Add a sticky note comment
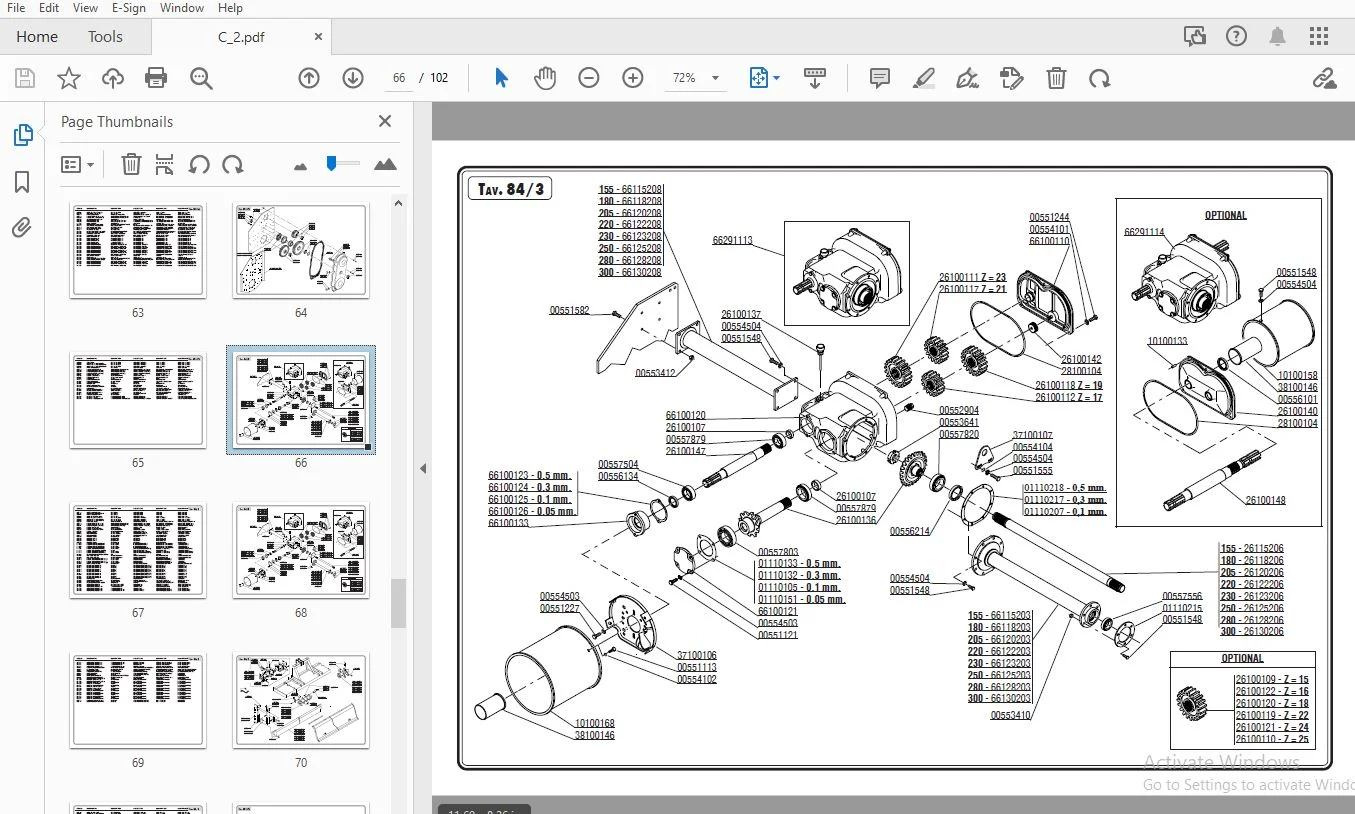1355x814 pixels. [880, 78]
